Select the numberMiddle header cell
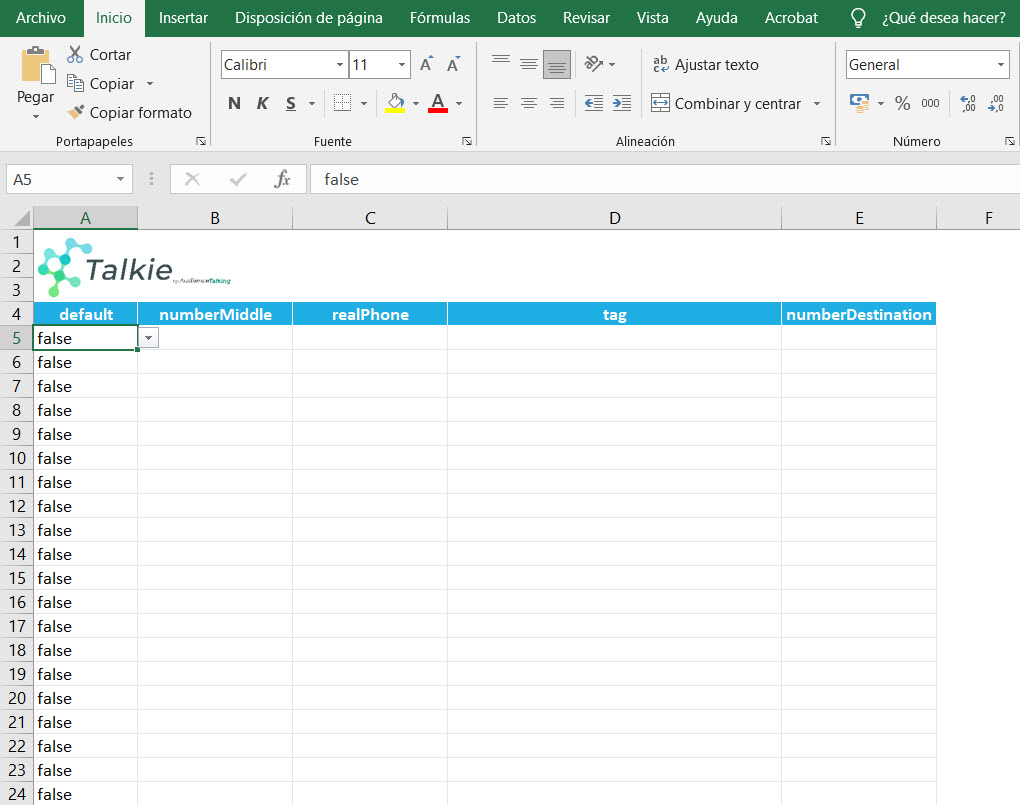 pyautogui.click(x=215, y=314)
